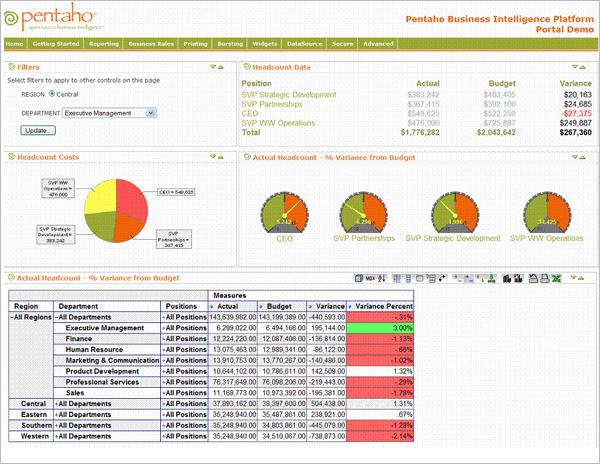The width and height of the screenshot is (600, 465).
Task: Sort by Variance Percent column header
Action: tap(350, 307)
